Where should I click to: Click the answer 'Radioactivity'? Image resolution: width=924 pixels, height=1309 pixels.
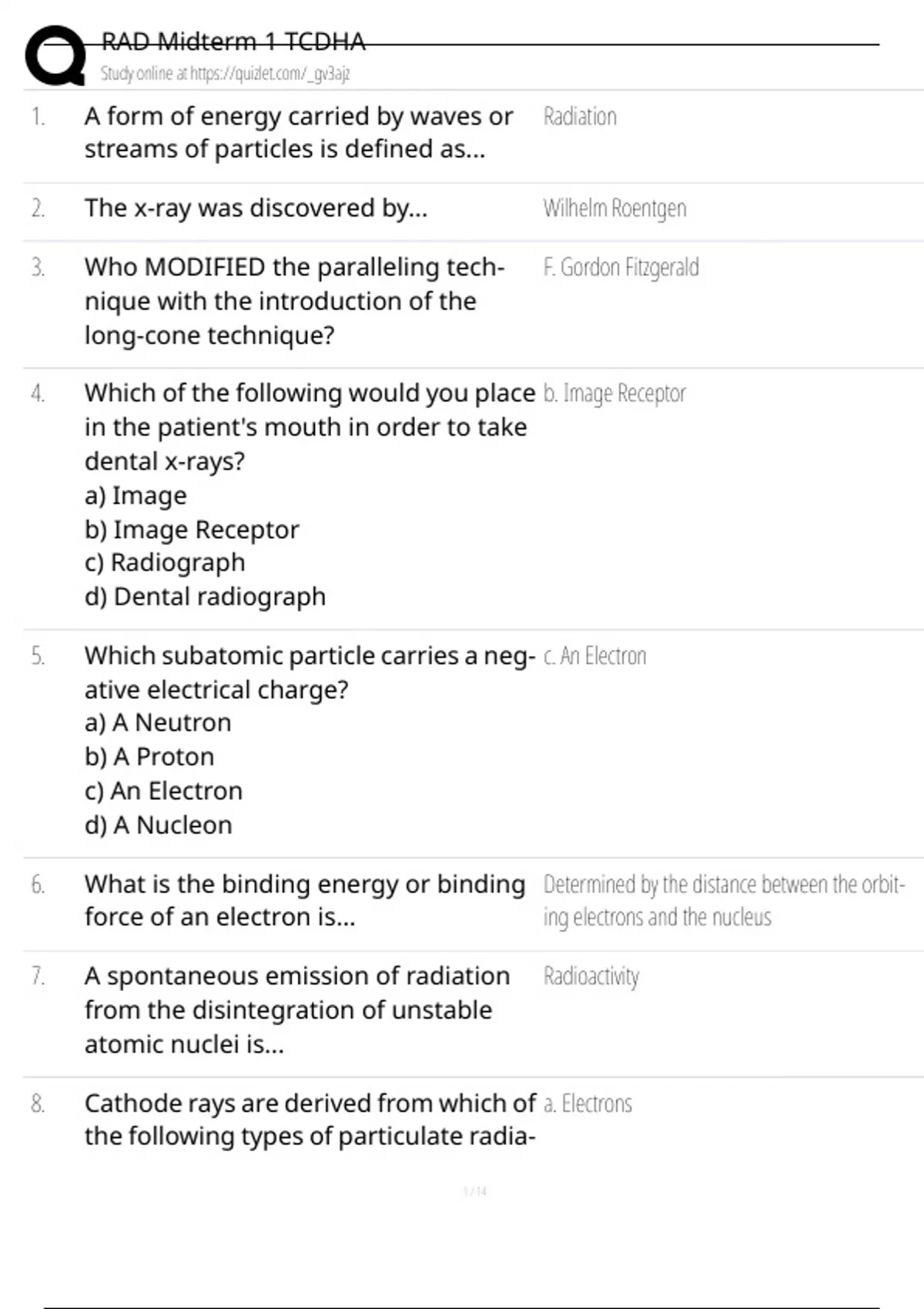point(591,976)
